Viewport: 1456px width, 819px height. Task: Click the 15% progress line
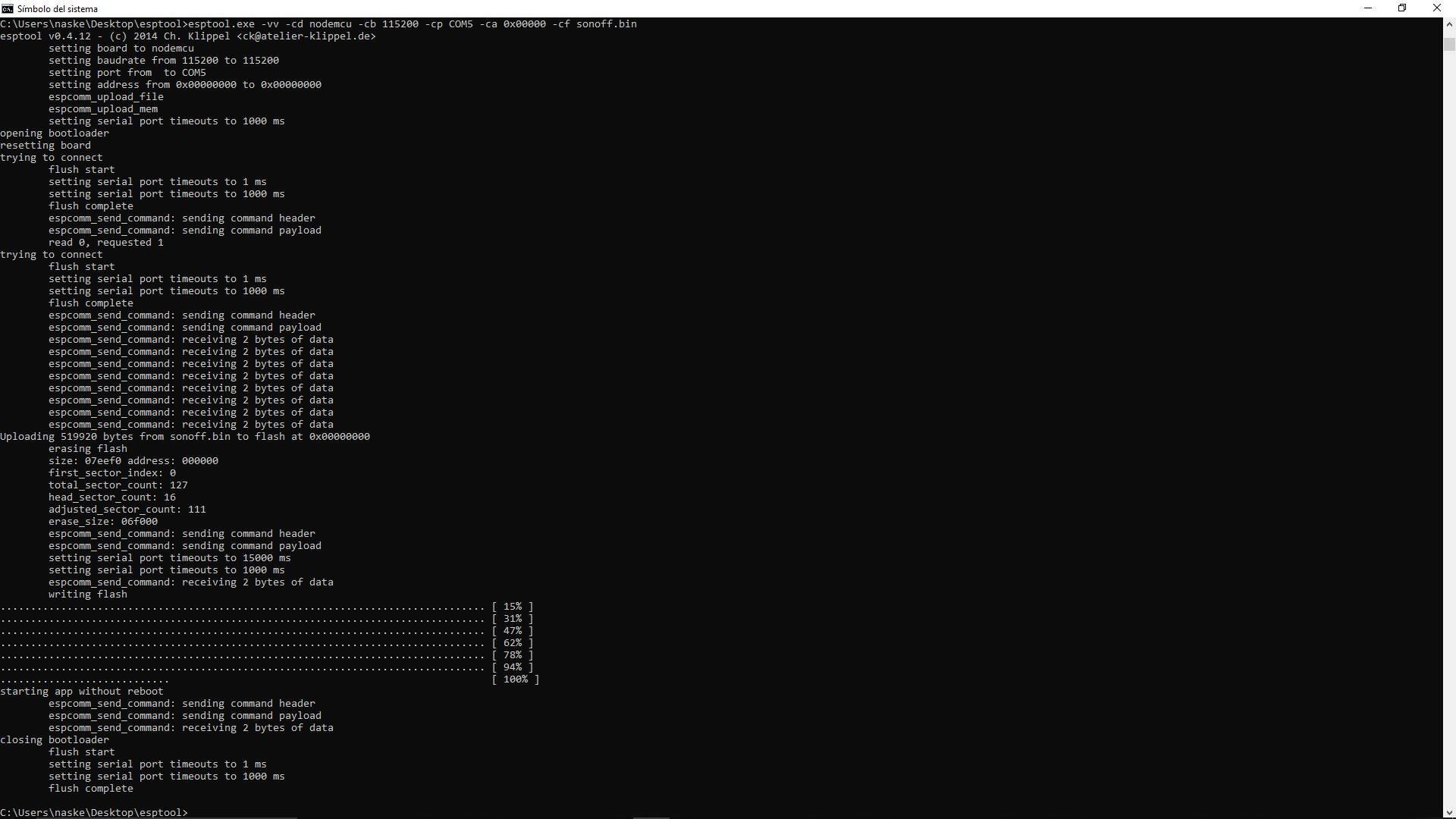[513, 607]
